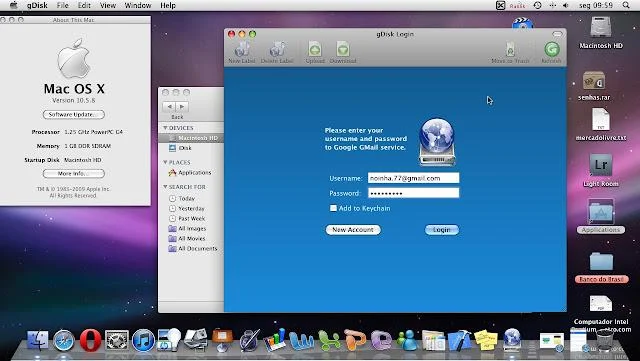This screenshot has height=361, width=640.
Task: Click the volume icon in menu bar
Action: click(566, 5)
